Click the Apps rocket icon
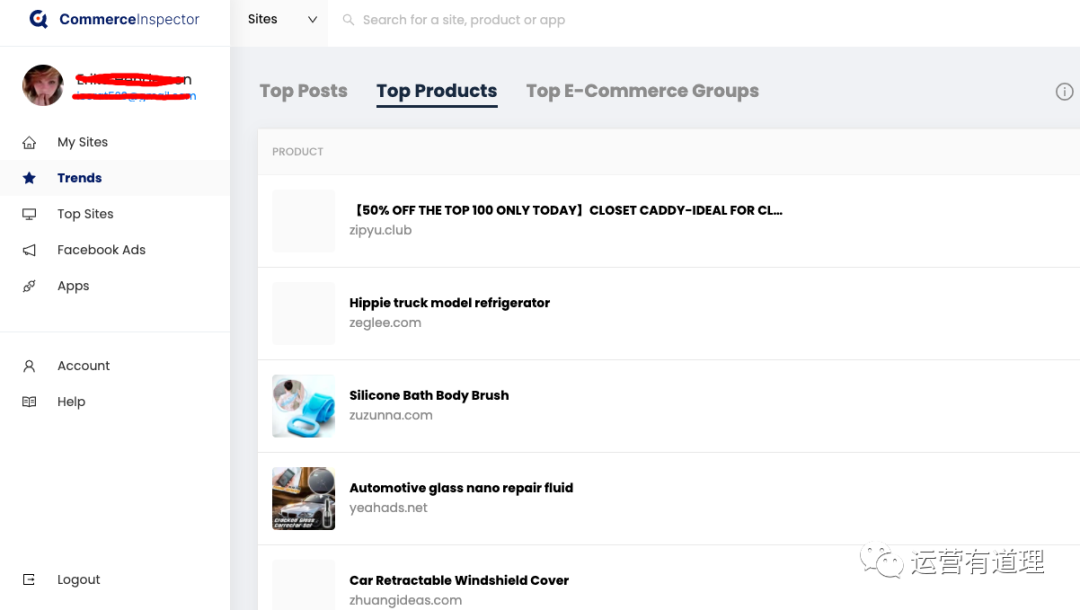 tap(29, 286)
